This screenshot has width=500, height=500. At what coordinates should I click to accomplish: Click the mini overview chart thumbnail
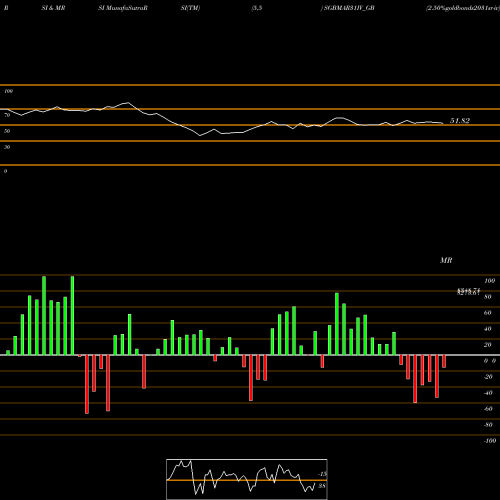(x=247, y=479)
